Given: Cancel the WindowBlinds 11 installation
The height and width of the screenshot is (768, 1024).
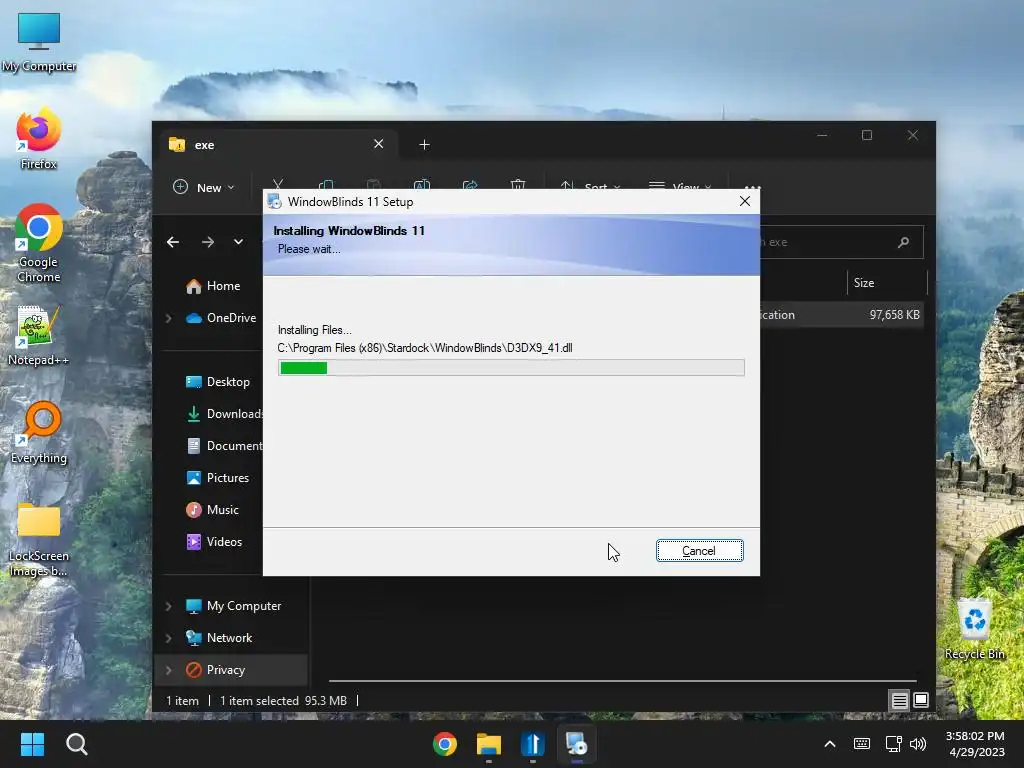Looking at the screenshot, I should 699,551.
